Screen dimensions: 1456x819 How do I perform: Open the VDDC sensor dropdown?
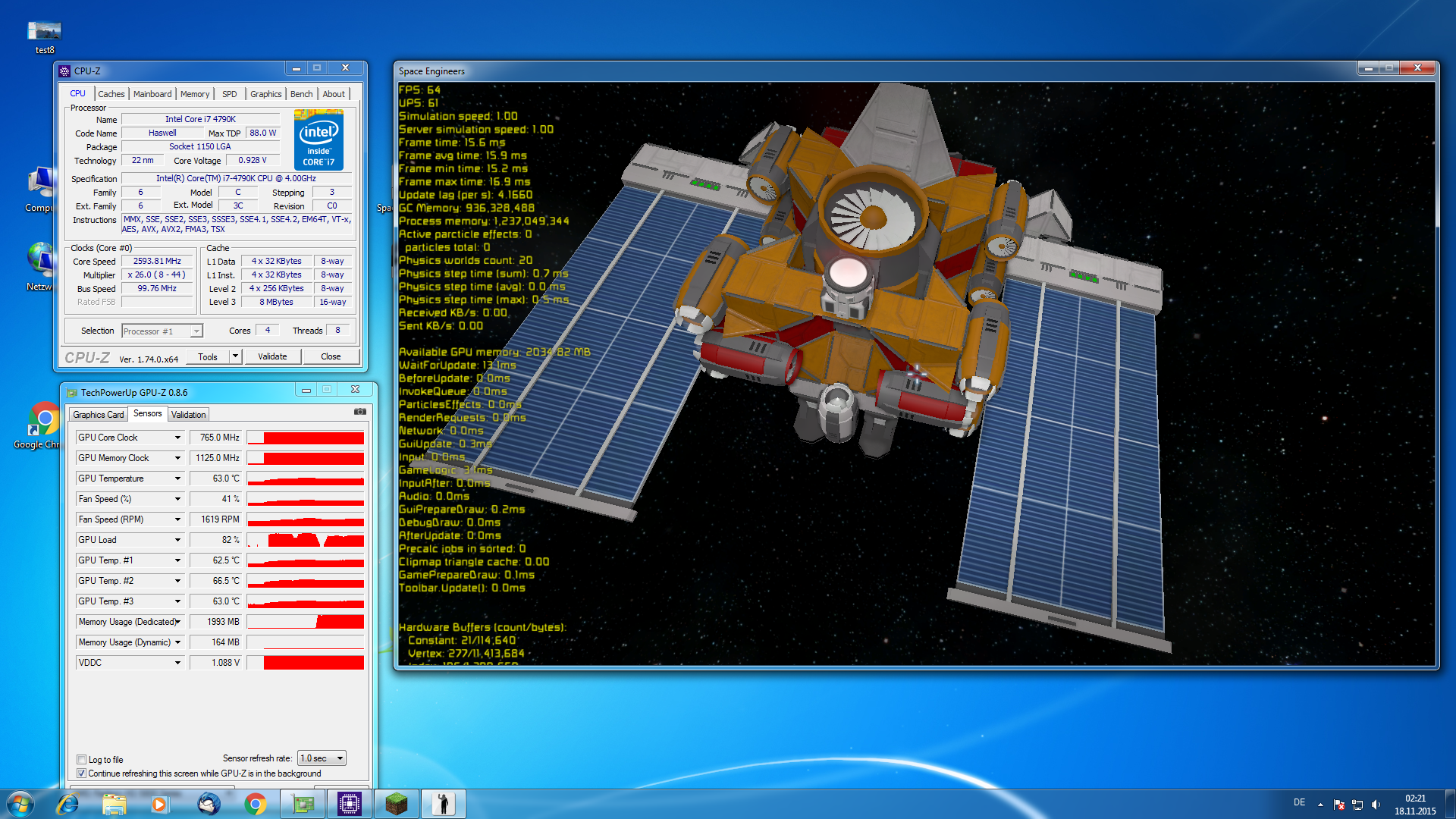(x=177, y=663)
